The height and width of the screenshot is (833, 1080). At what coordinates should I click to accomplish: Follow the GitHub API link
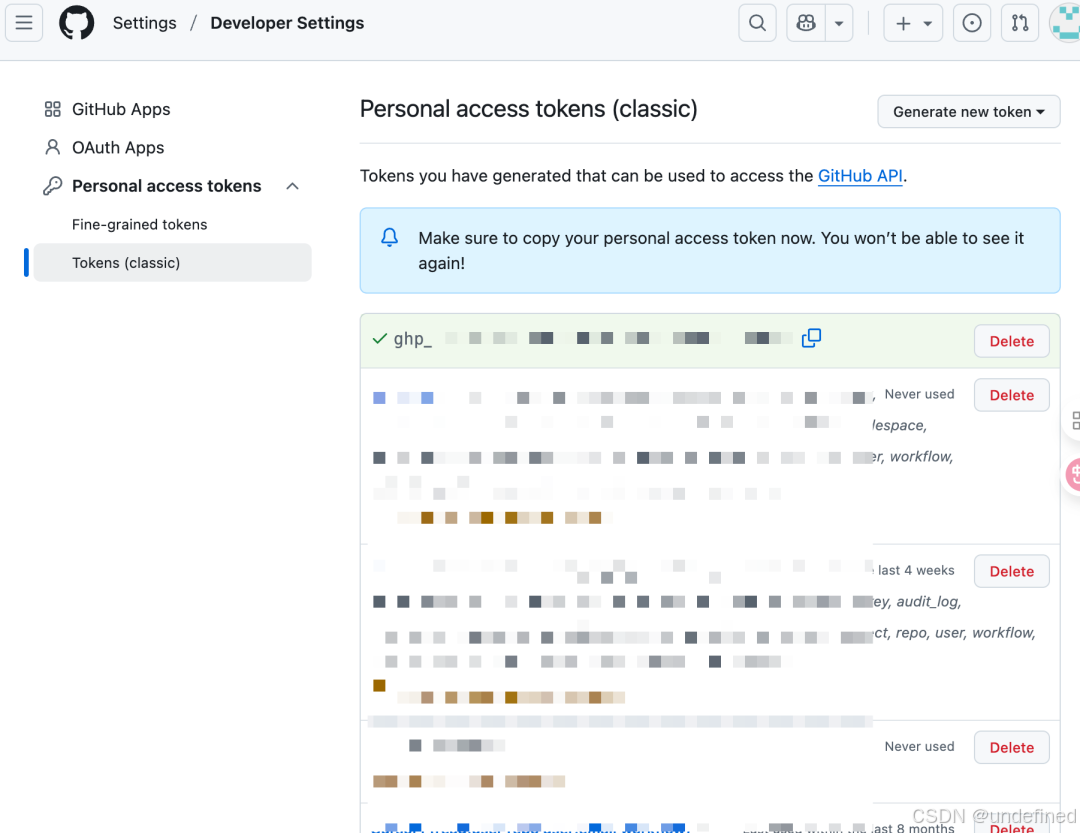860,176
